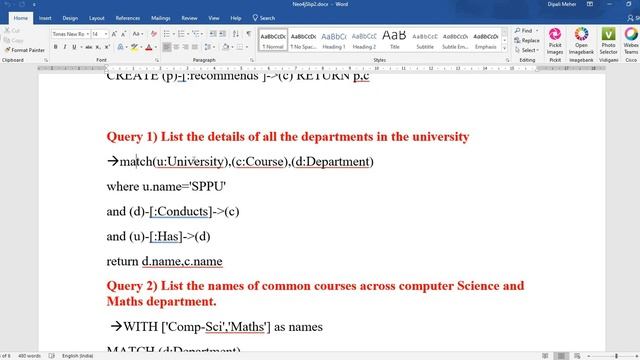Open the font name dropdown
The image size is (640, 360).
click(x=88, y=34)
